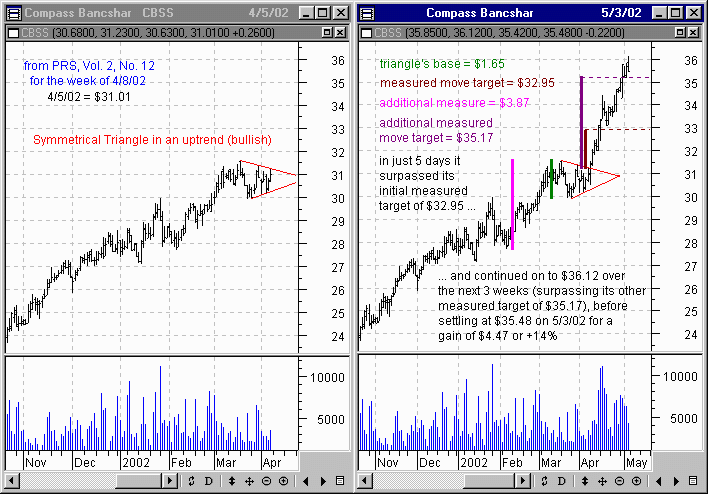The width and height of the screenshot is (708, 494).
Task: Click the CBSS chart pane icon in the 4/5/02 window
Action: click(x=14, y=33)
